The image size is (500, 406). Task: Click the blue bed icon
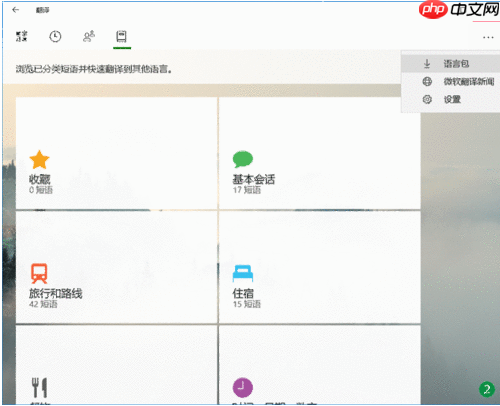pos(243,273)
